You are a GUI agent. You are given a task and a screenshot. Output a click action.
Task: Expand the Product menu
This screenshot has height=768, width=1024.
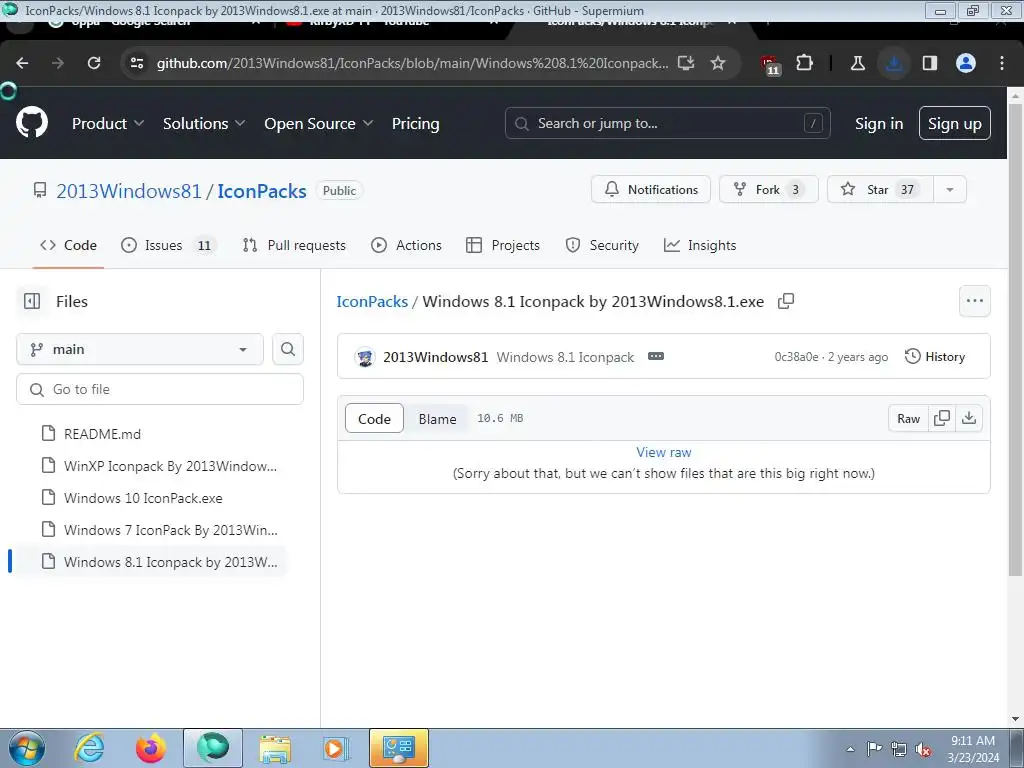(x=108, y=123)
